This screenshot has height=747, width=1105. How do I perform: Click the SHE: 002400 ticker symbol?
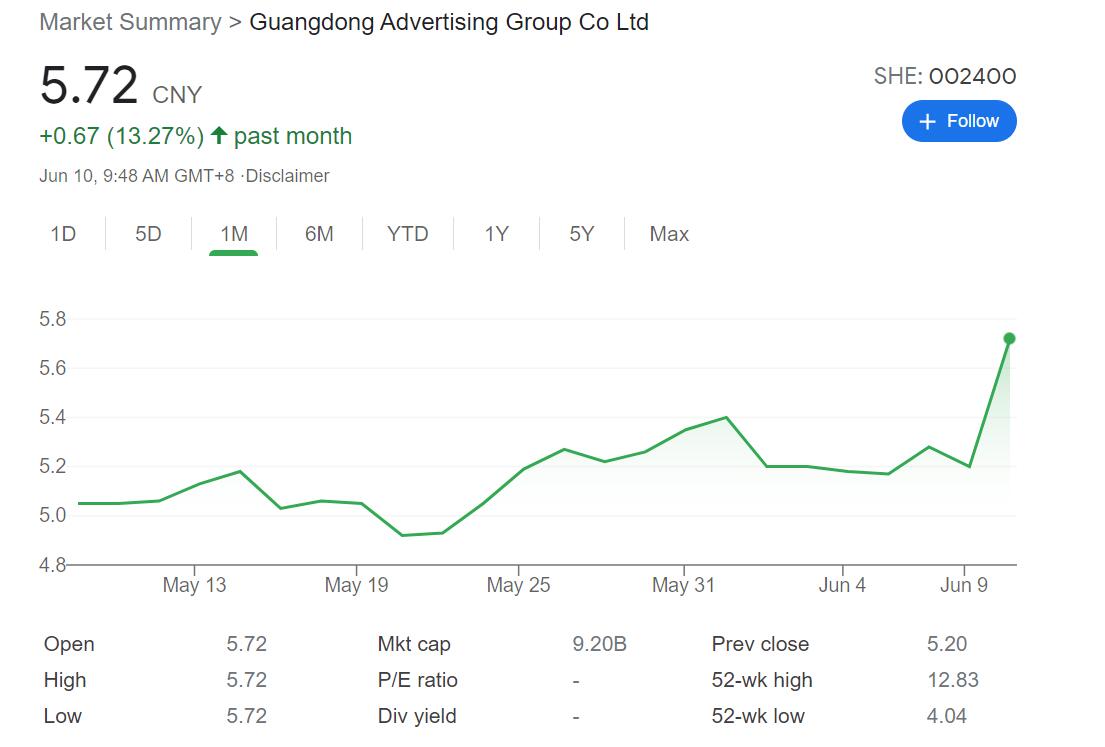click(x=944, y=76)
